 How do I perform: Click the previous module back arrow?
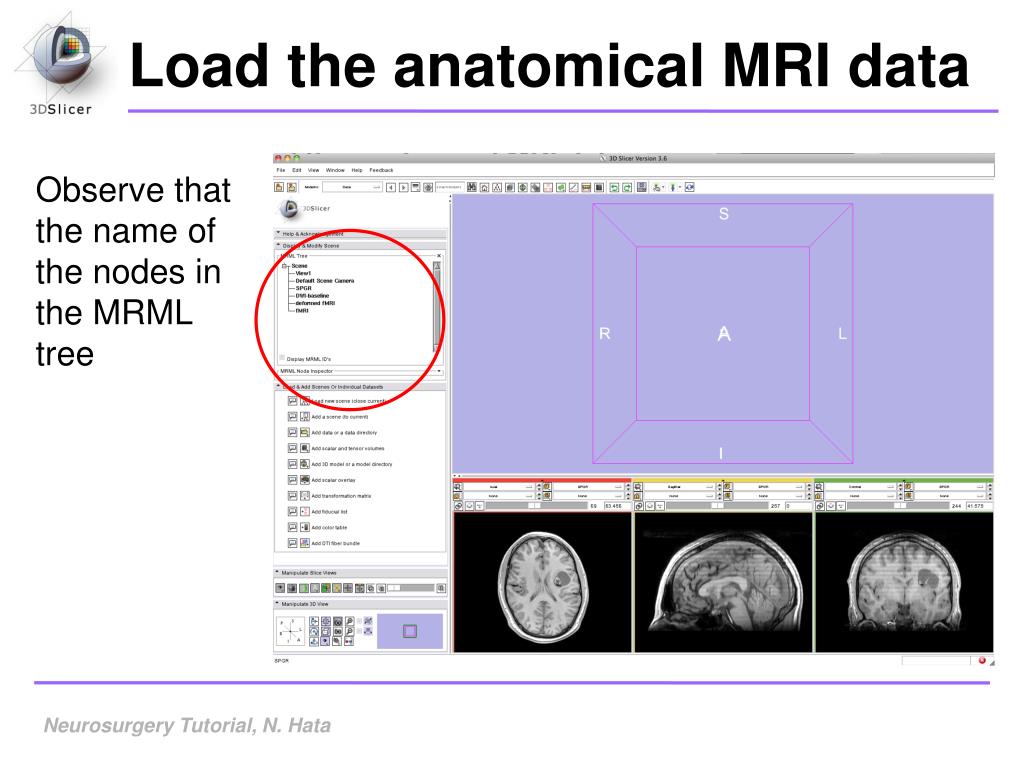[x=391, y=187]
